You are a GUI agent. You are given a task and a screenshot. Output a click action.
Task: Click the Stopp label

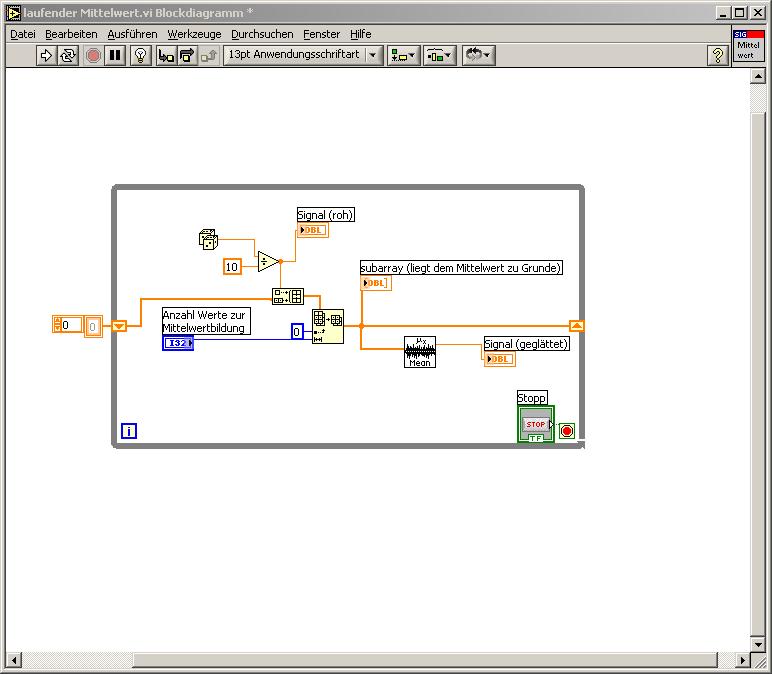[x=532, y=398]
